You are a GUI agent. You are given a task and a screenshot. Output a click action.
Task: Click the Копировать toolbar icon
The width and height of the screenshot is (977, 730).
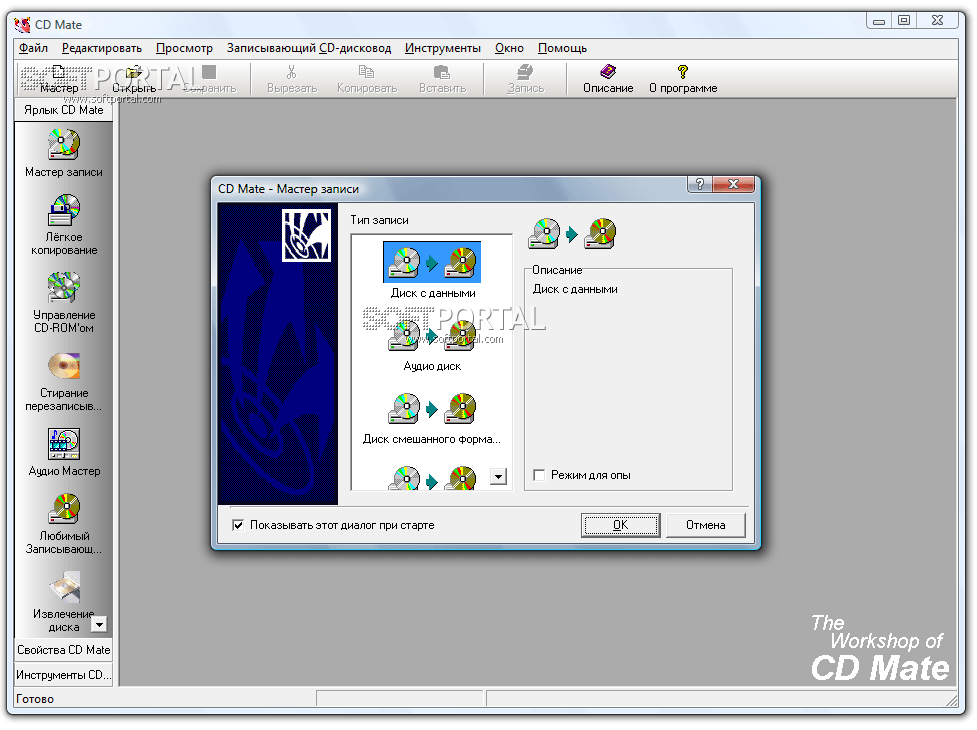(x=366, y=72)
